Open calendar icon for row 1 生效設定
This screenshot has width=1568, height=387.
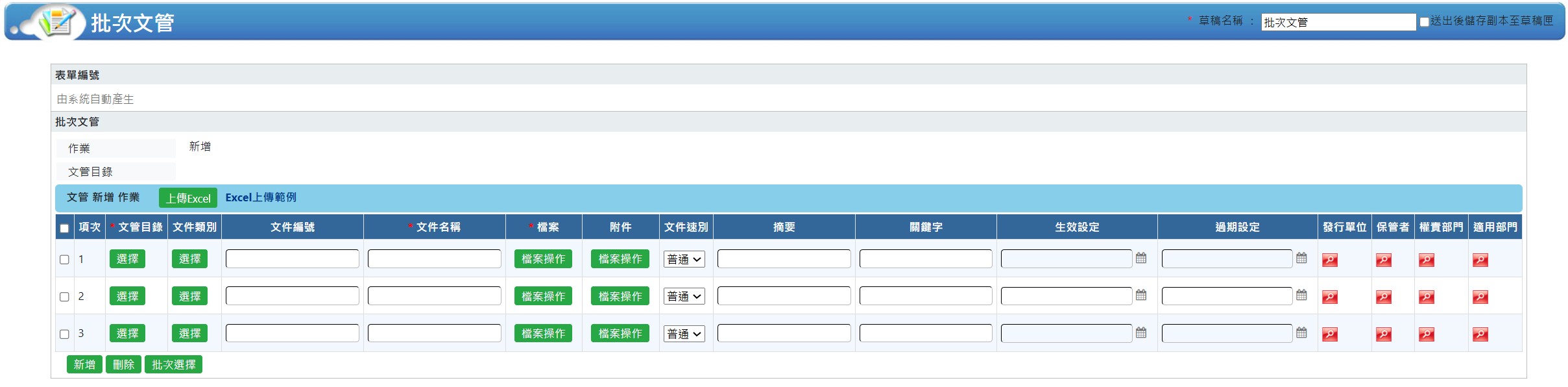1141,258
